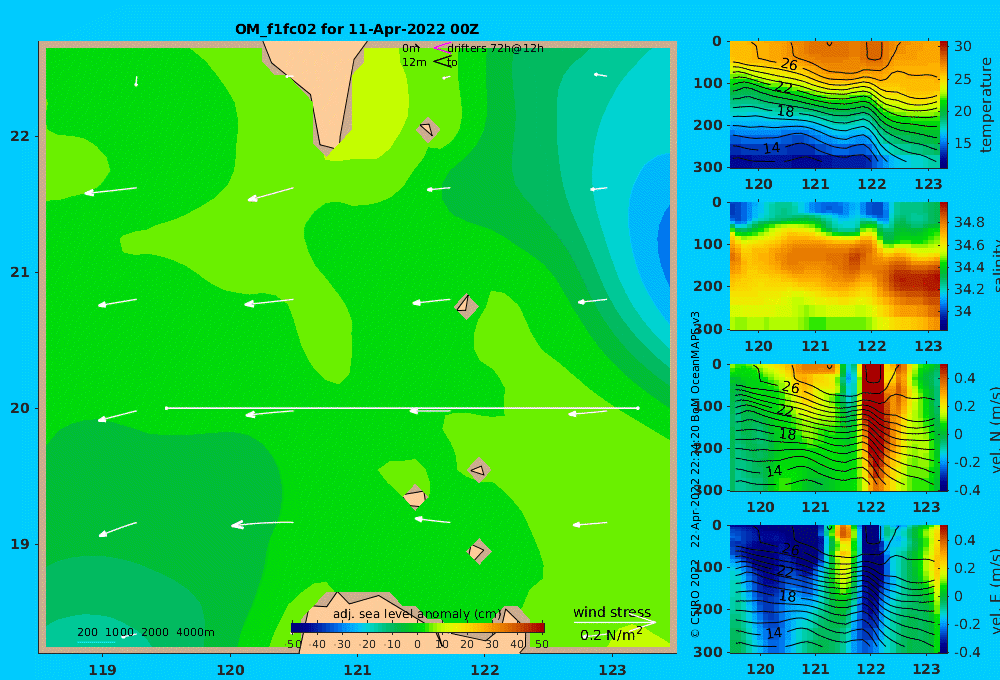Click the '0m' legend label
Image resolution: width=1000 pixels, height=680 pixels.
click(410, 48)
